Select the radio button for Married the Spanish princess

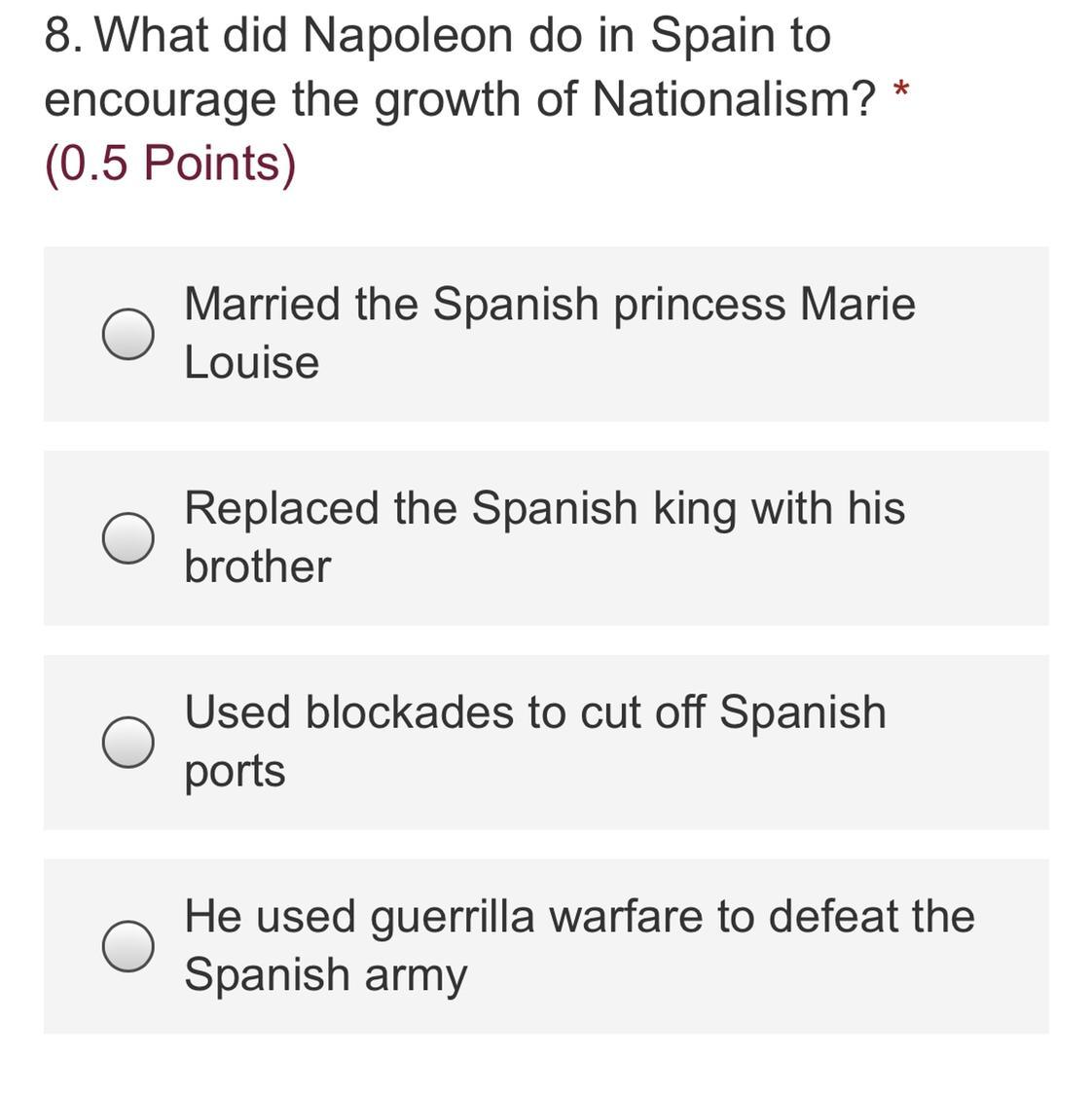click(x=128, y=334)
